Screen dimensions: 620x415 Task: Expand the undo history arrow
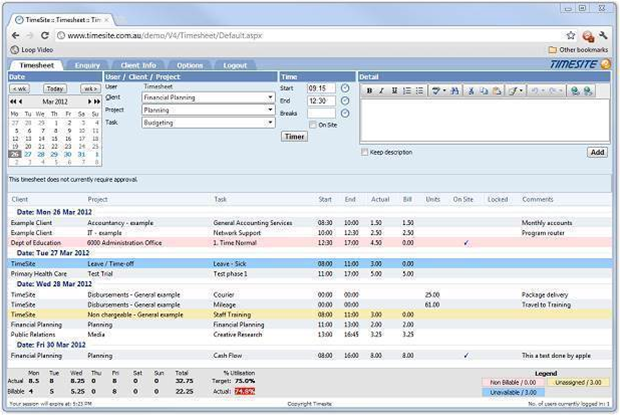(x=542, y=91)
